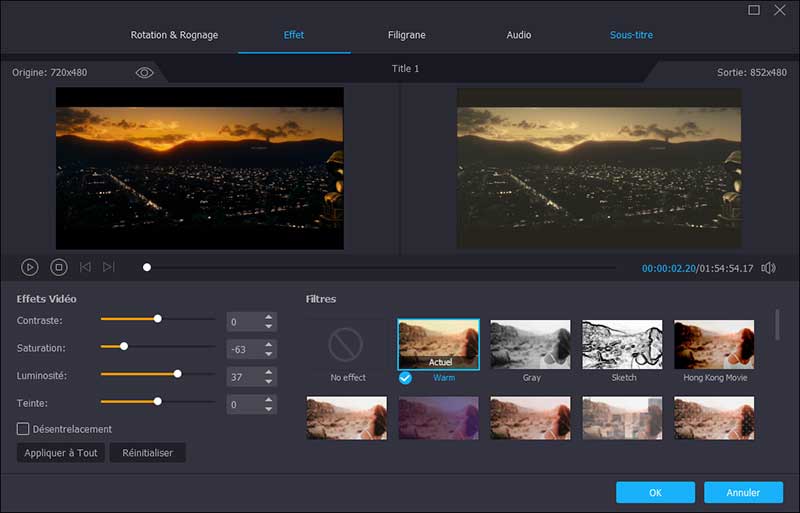The width and height of the screenshot is (800, 513).
Task: Mute the volume speaker icon
Action: (x=768, y=268)
